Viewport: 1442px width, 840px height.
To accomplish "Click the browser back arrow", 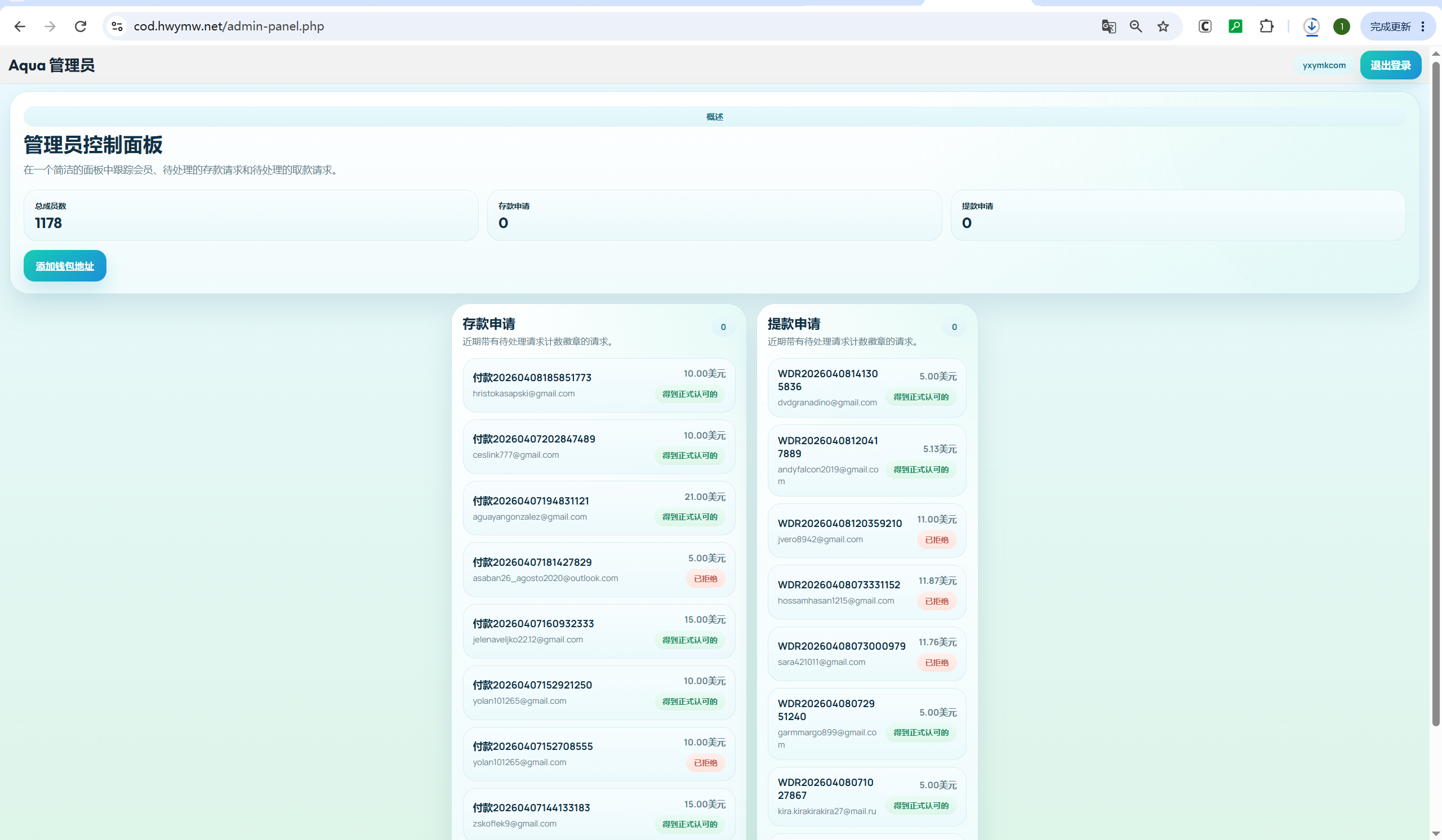I will (20, 26).
